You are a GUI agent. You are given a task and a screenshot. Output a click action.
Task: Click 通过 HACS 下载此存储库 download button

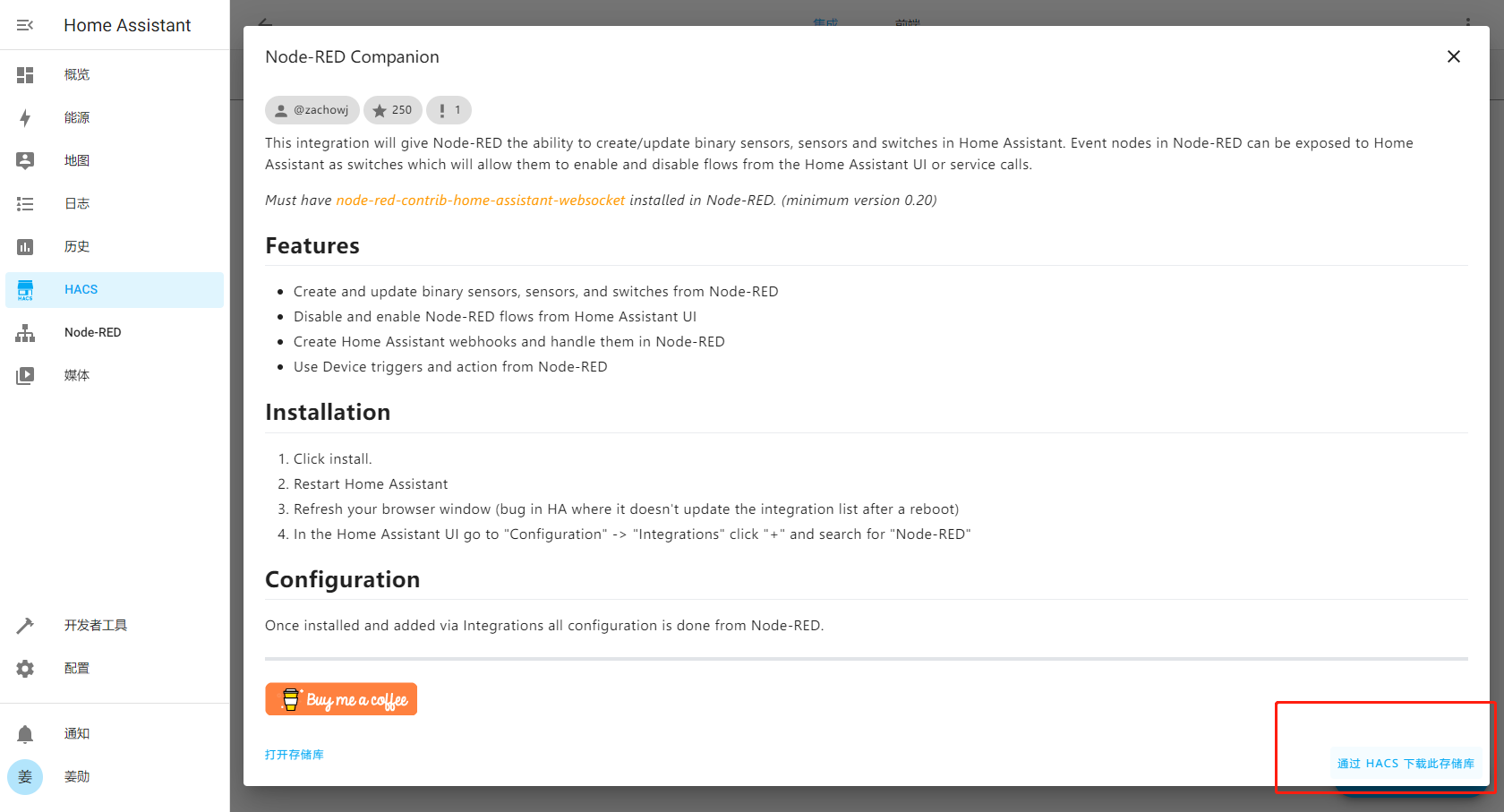1405,764
